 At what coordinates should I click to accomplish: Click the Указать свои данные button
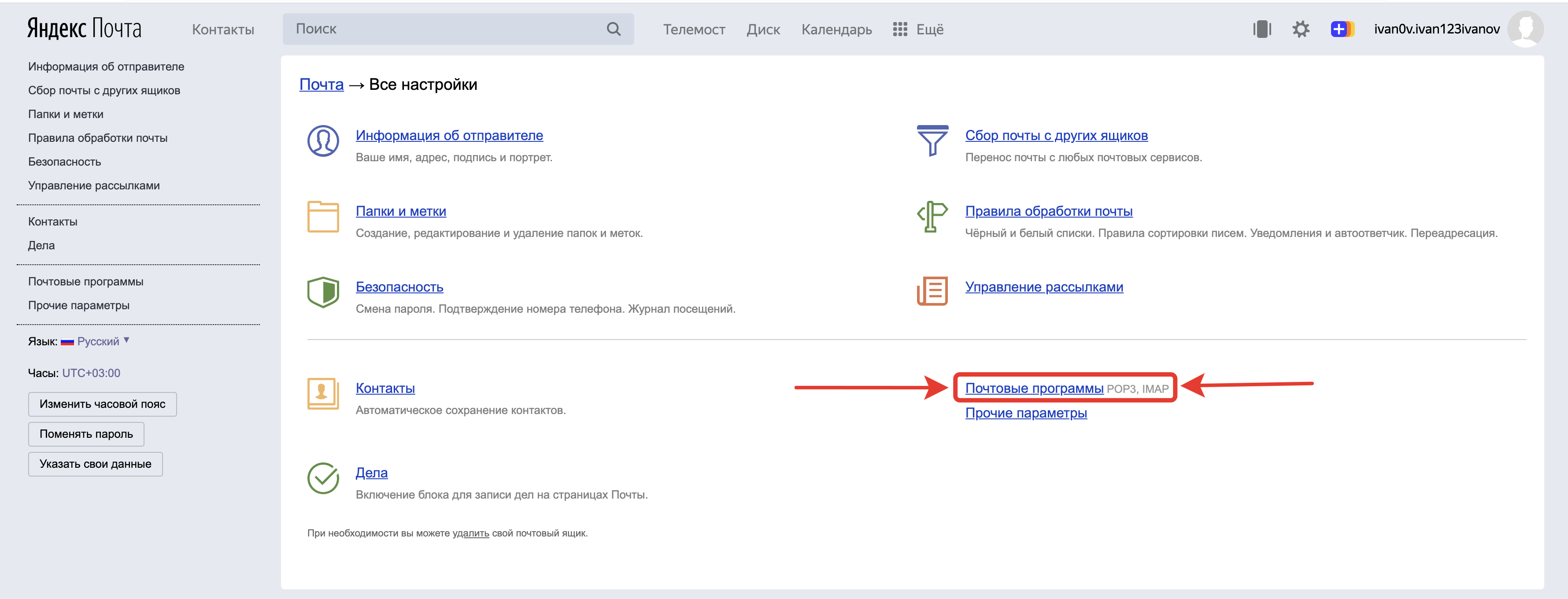click(95, 464)
